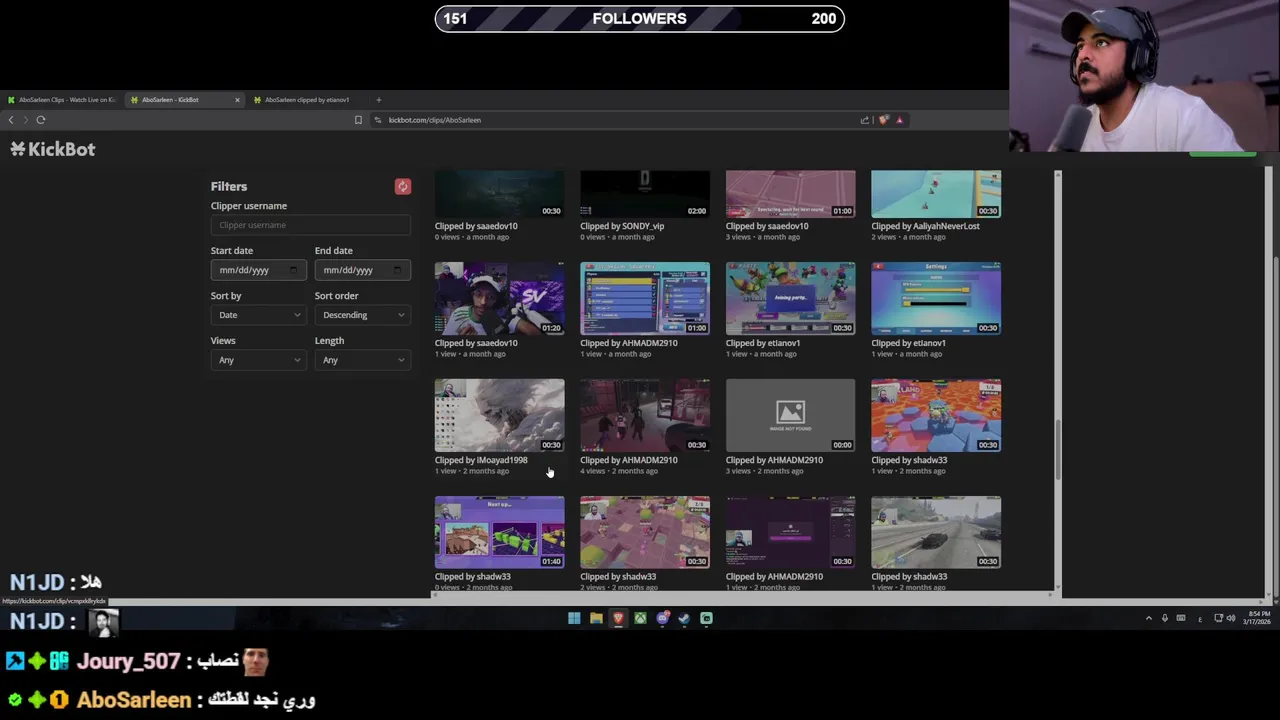Viewport: 1280px width, 720px height.
Task: Open the Brave Shields lion icon
Action: click(884, 120)
